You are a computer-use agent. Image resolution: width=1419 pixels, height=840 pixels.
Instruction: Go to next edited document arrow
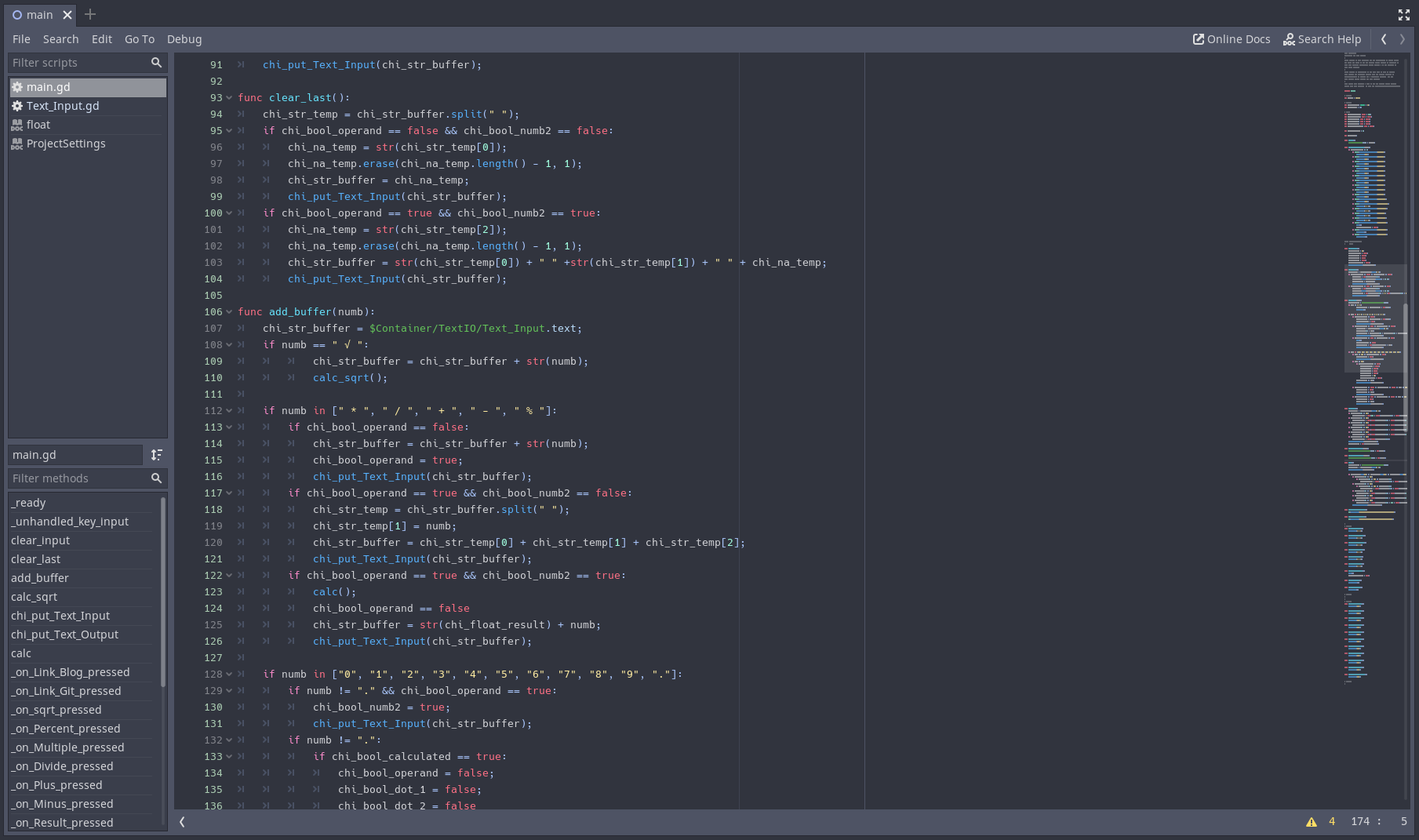pos(1403,39)
